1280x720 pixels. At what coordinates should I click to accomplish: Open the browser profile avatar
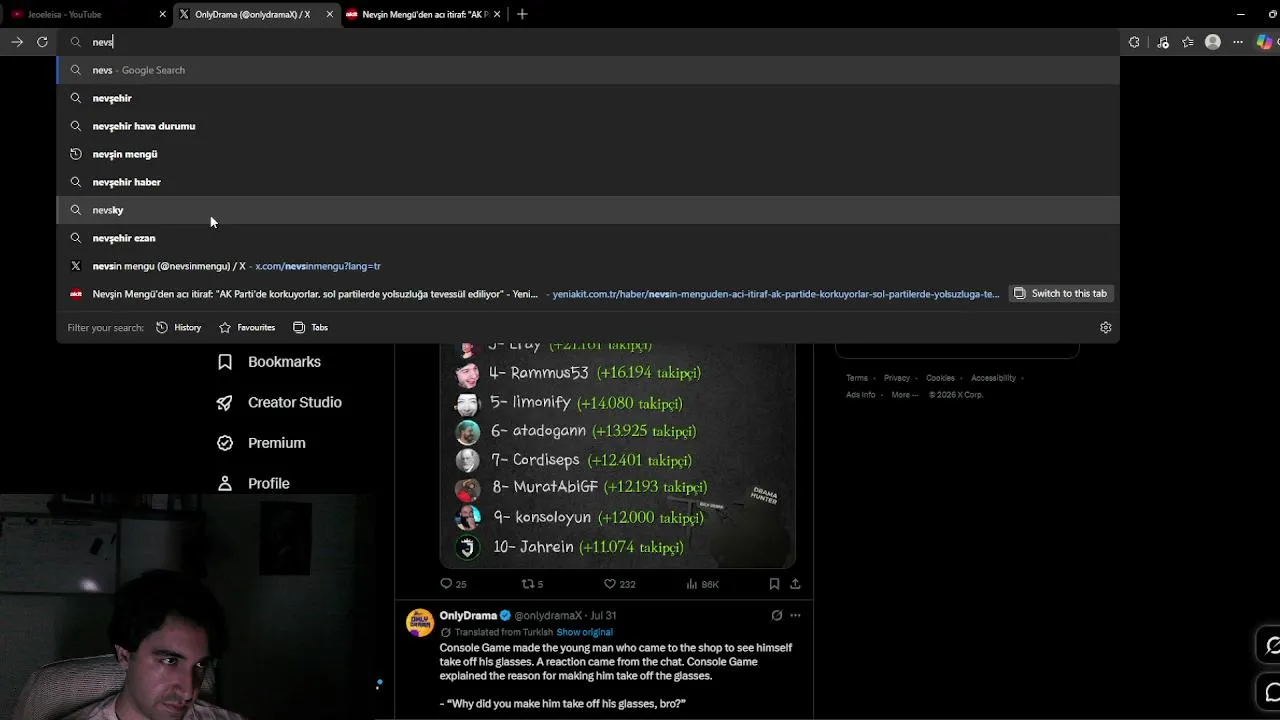tap(1213, 42)
